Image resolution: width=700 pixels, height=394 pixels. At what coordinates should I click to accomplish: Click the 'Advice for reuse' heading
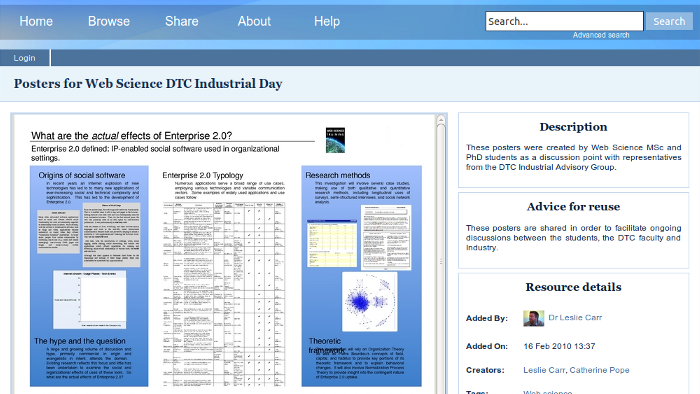coord(573,207)
